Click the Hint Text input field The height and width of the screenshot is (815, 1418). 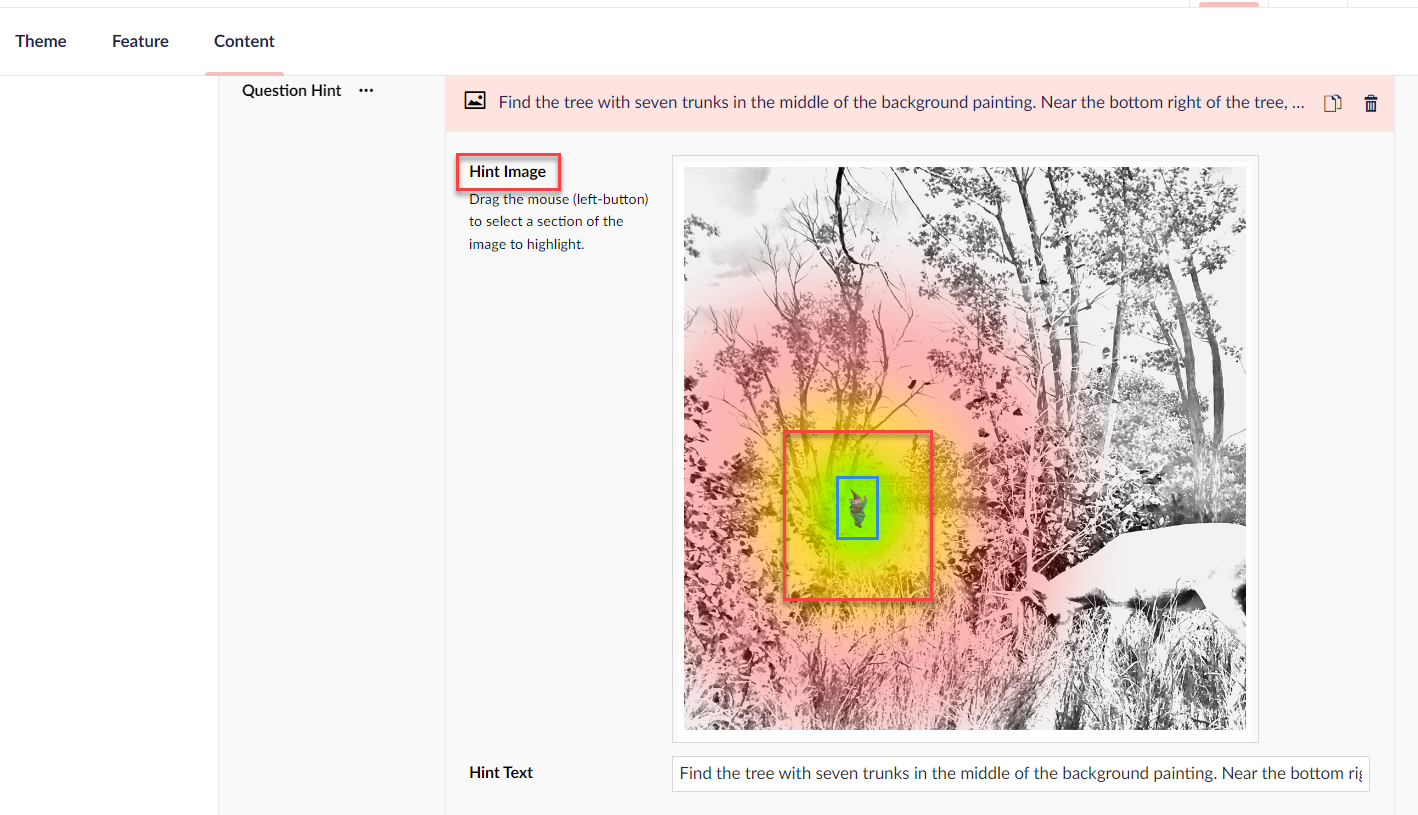[x=1020, y=773]
